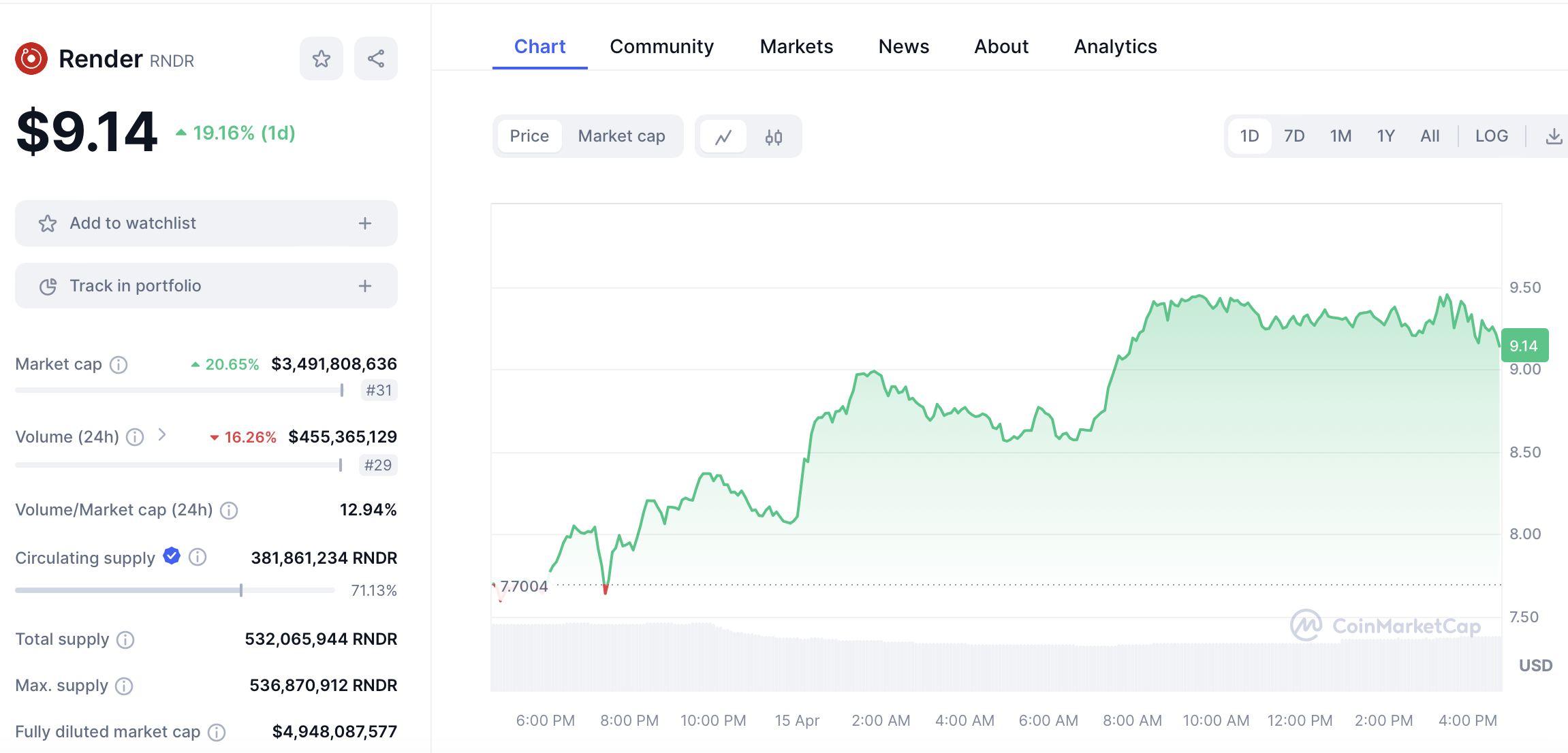Open Market cap info tooltip icon
The width and height of the screenshot is (1568, 753).
(x=119, y=365)
